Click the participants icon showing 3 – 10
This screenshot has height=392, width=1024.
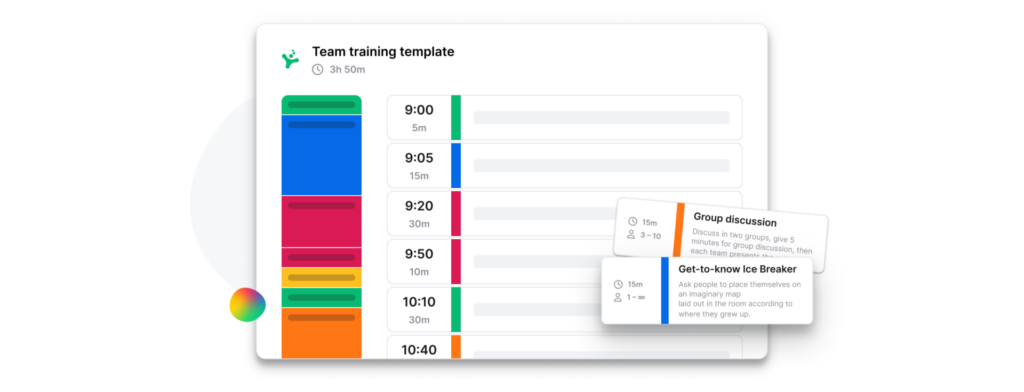tap(631, 234)
